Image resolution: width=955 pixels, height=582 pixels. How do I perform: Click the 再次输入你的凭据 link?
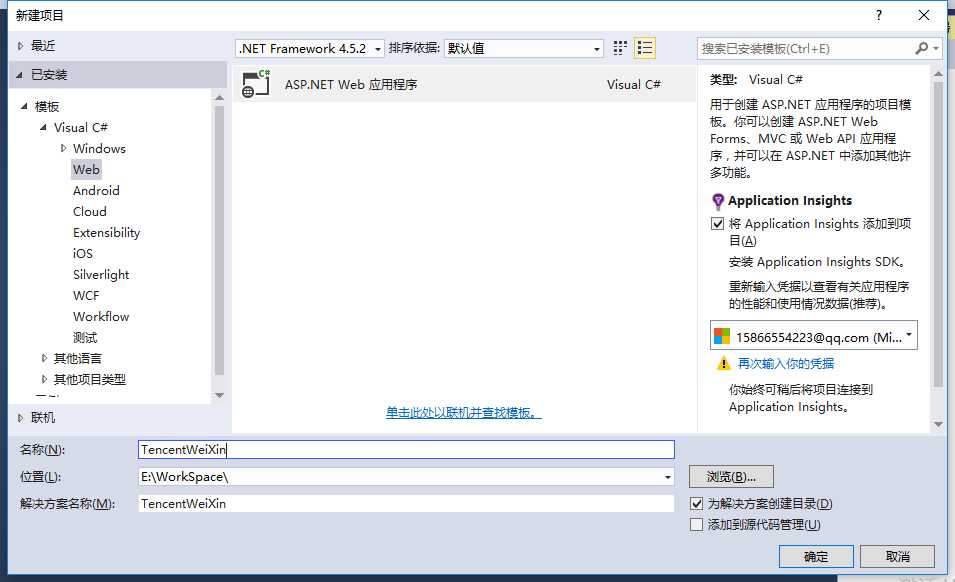pyautogui.click(x=786, y=363)
